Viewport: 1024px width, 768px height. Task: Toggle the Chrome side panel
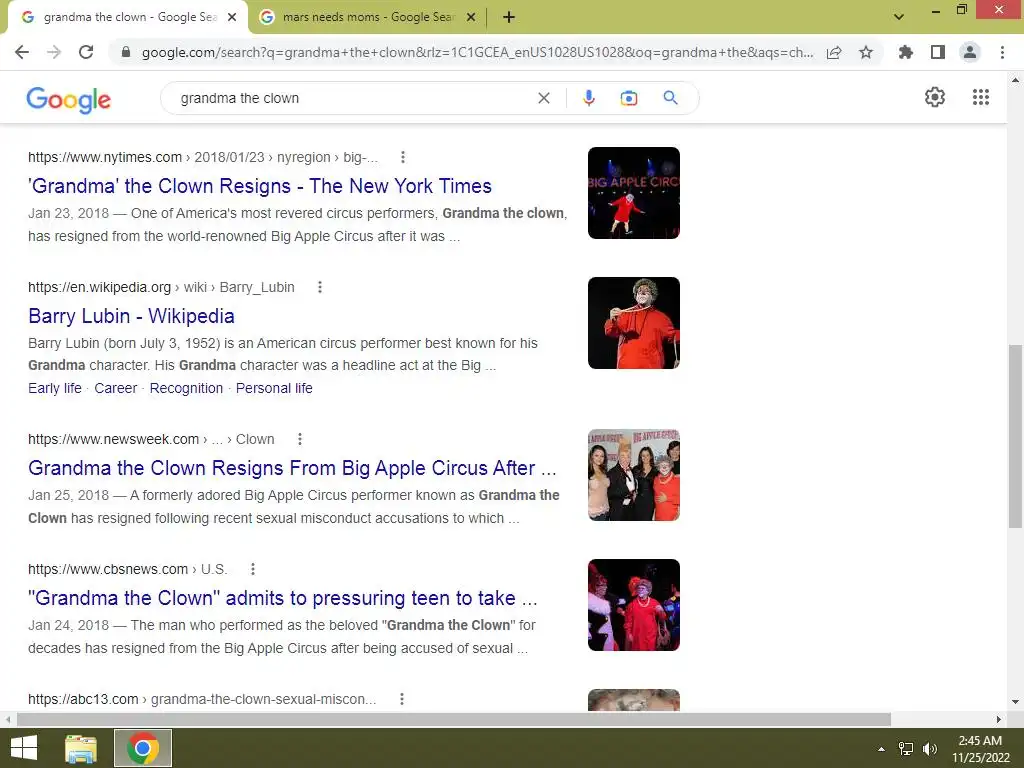[938, 52]
